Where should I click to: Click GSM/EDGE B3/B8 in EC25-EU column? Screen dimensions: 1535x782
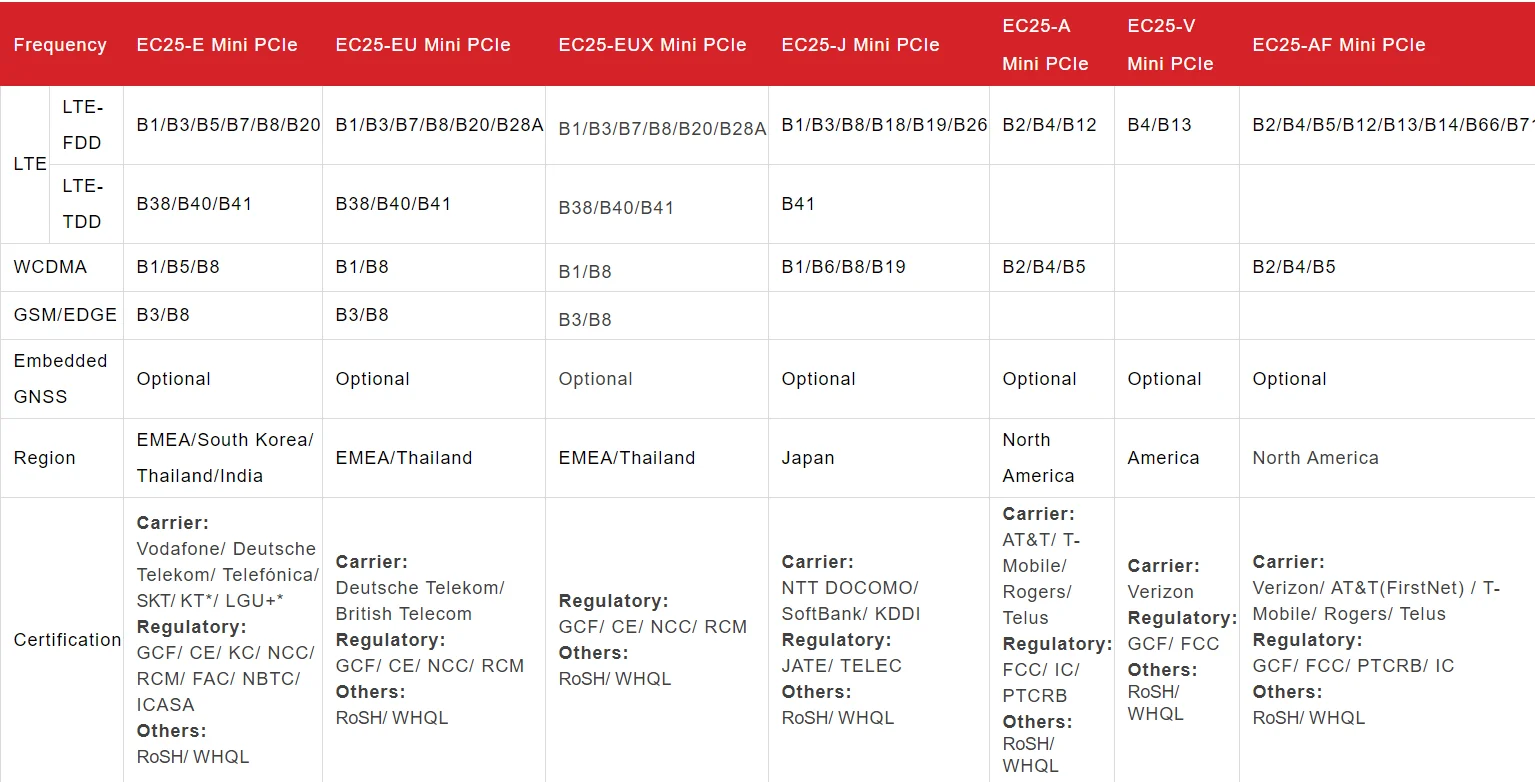click(x=362, y=315)
